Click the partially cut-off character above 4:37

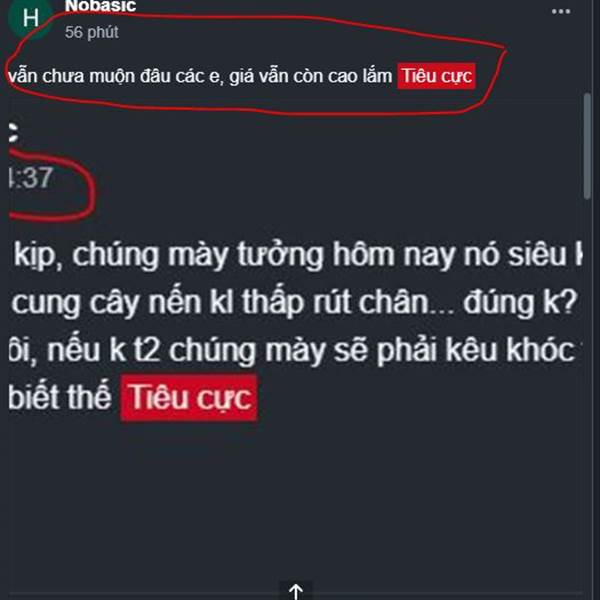[13, 133]
